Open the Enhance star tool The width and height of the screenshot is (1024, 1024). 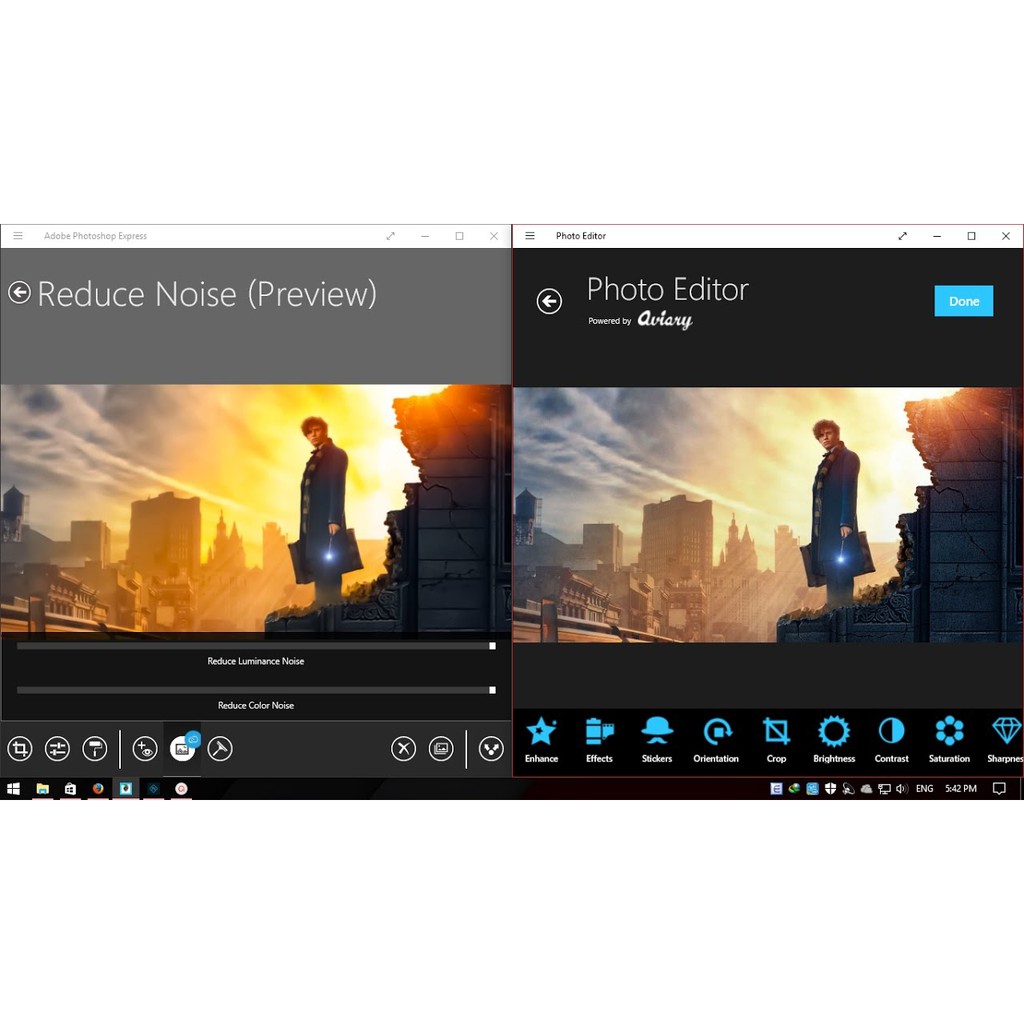pyautogui.click(x=541, y=738)
